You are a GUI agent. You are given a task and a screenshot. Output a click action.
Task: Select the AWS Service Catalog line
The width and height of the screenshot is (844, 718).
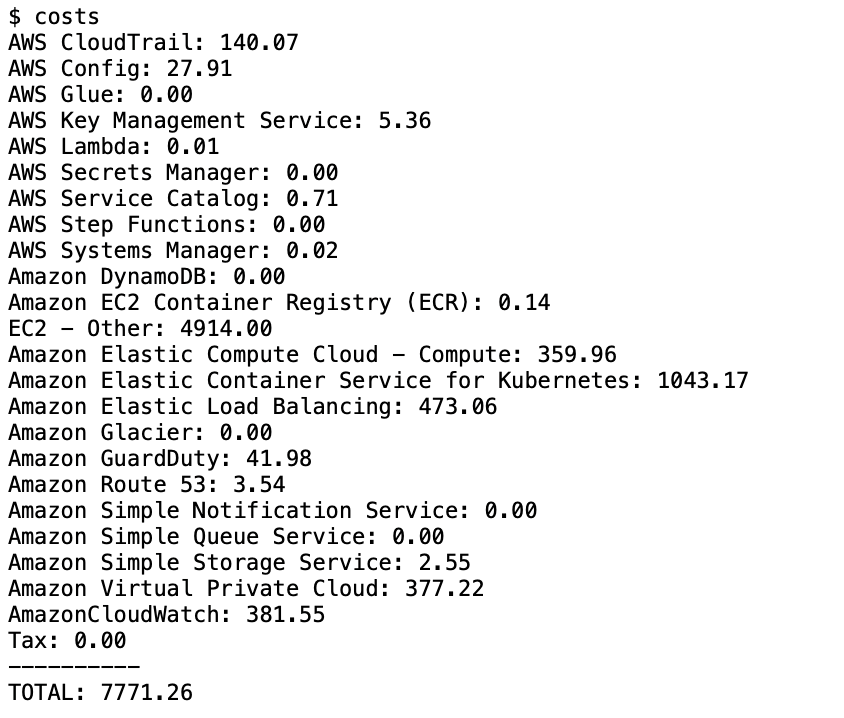pyautogui.click(x=173, y=199)
